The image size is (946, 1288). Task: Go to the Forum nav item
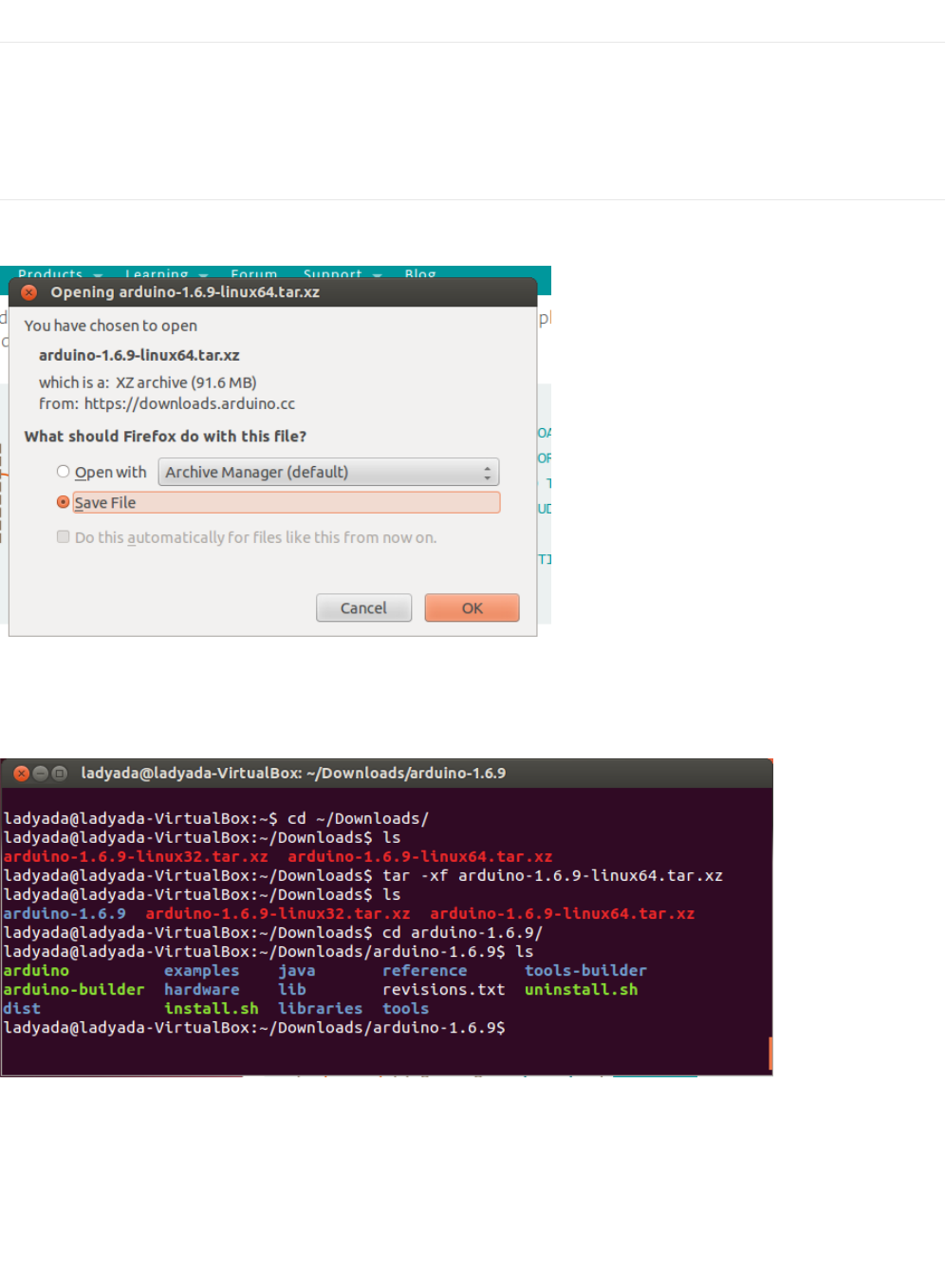(x=253, y=274)
